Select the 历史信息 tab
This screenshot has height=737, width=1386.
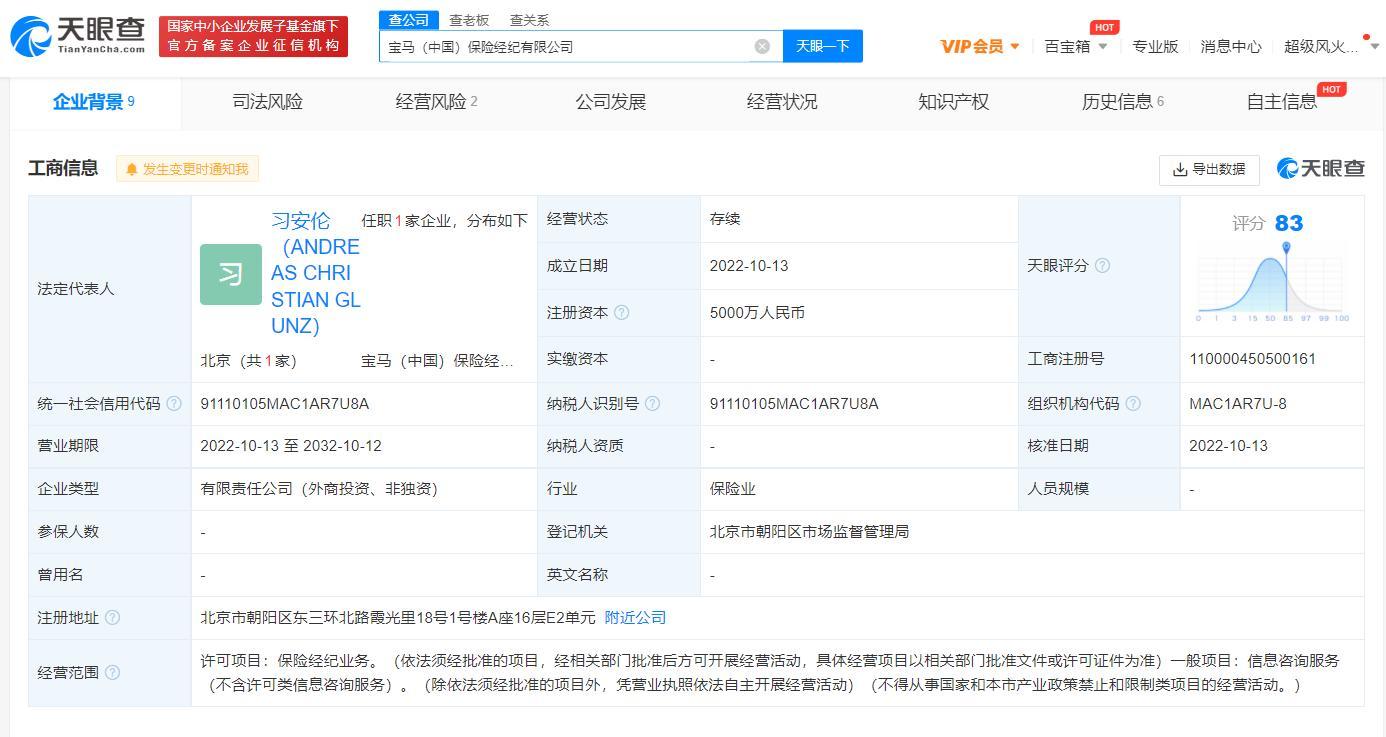click(1123, 102)
